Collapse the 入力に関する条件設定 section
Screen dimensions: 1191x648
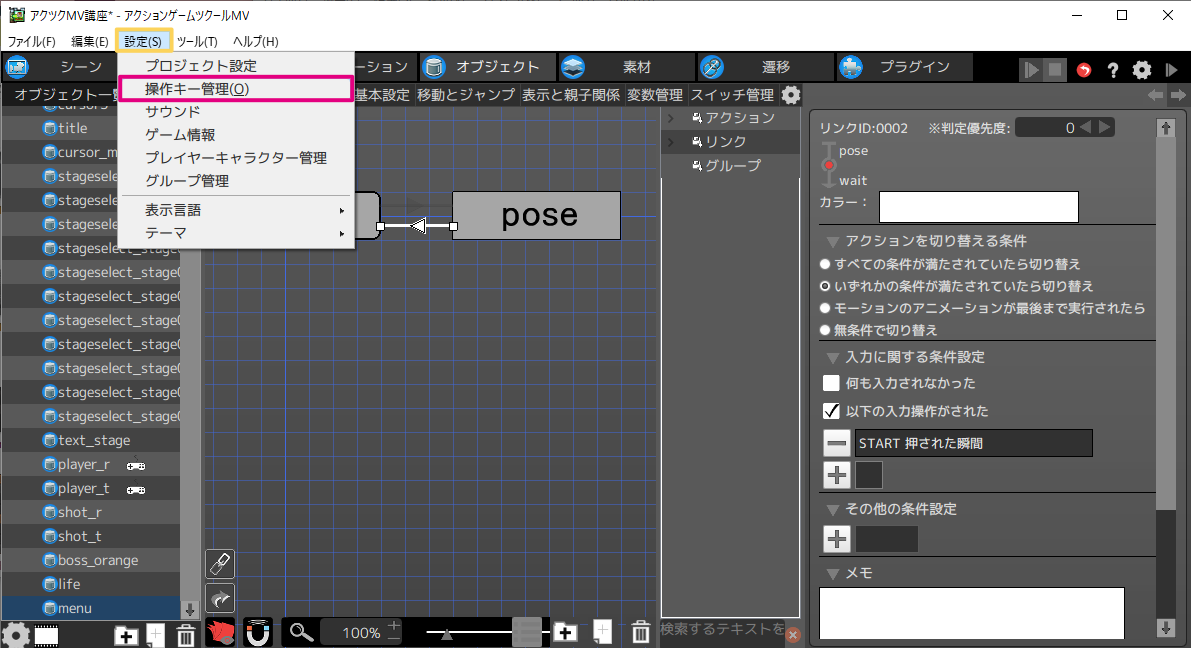click(833, 357)
